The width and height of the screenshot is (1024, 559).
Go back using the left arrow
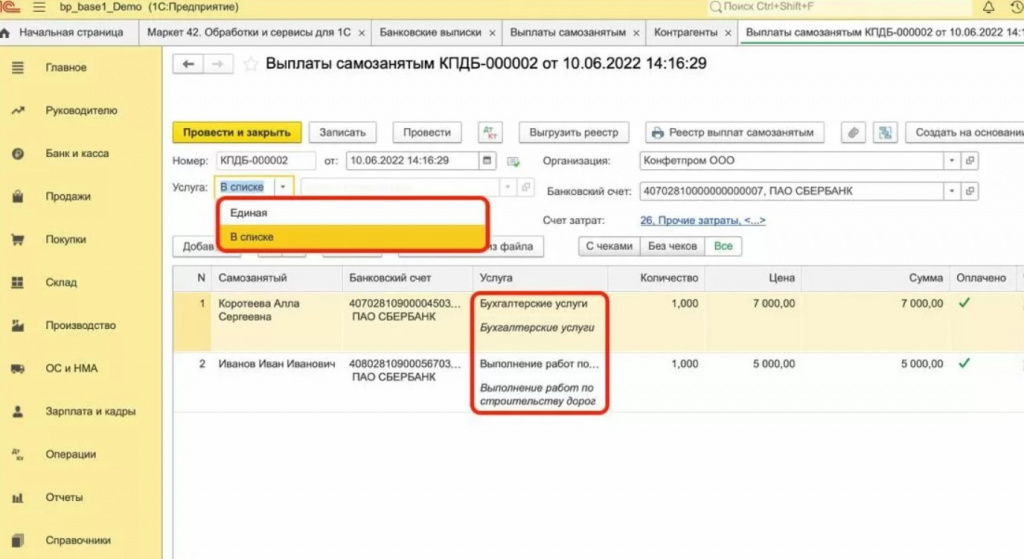pyautogui.click(x=189, y=64)
